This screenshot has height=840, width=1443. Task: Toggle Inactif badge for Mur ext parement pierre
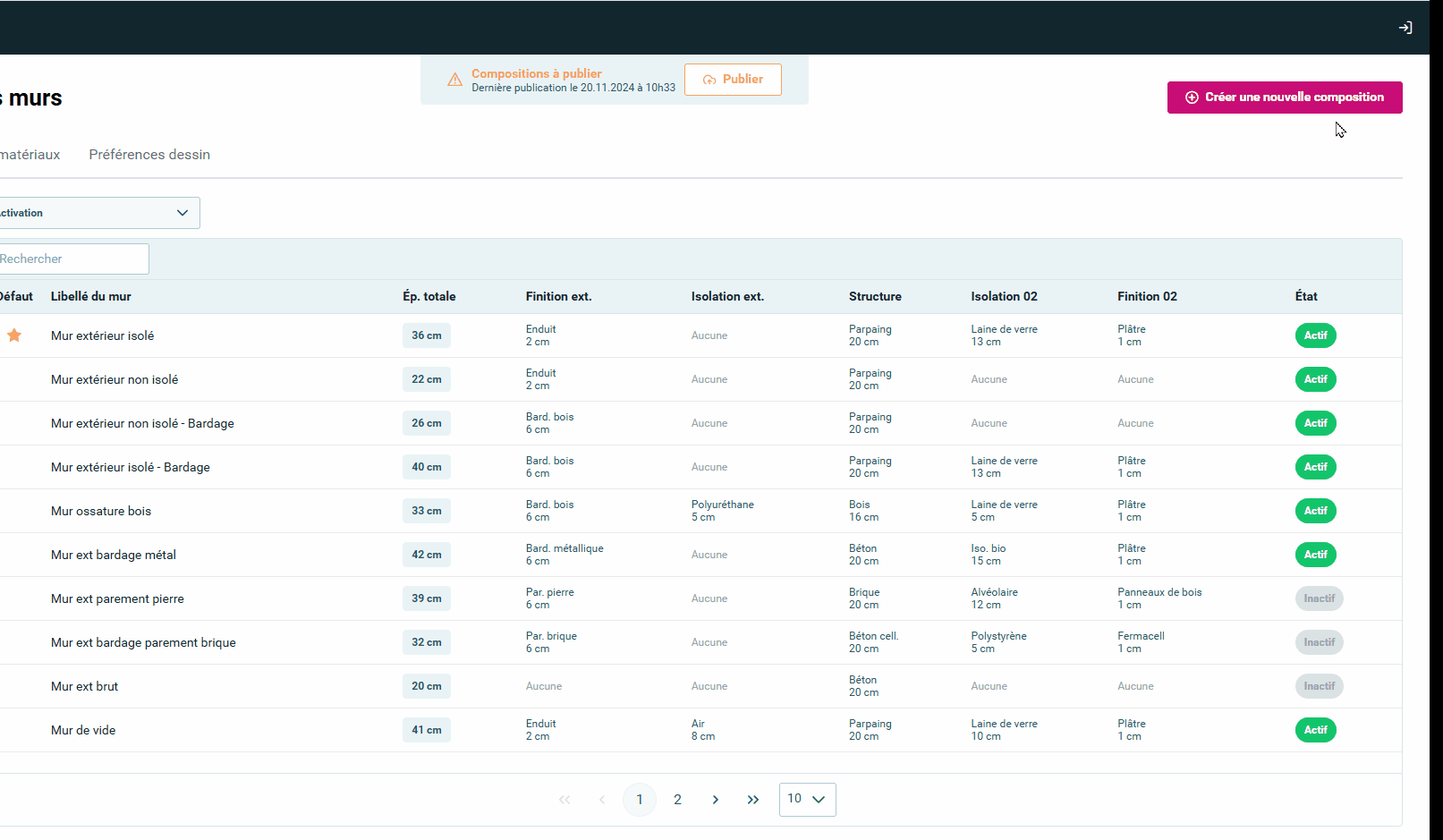(1319, 598)
